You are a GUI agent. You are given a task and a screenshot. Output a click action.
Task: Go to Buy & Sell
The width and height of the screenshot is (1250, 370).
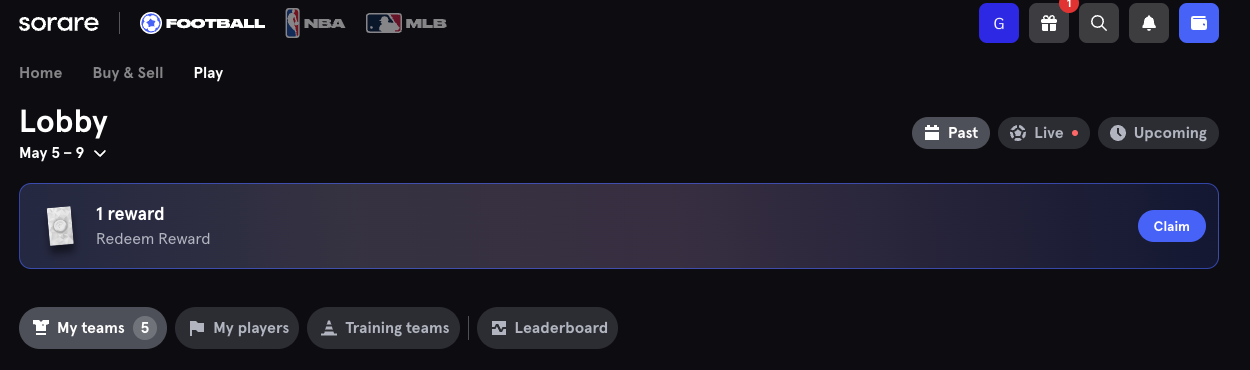pos(128,73)
